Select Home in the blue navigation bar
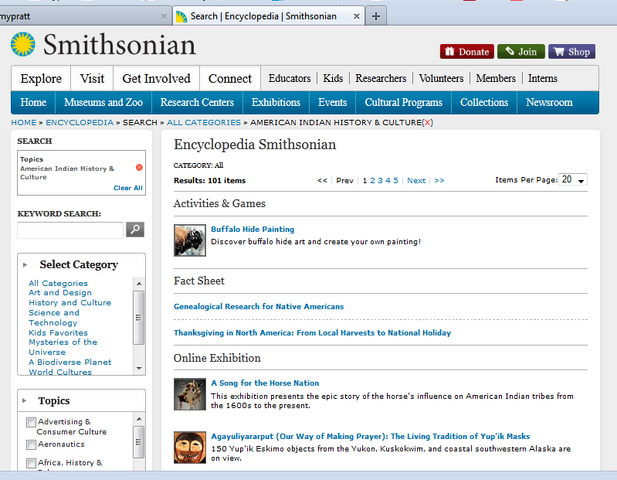The height and width of the screenshot is (480, 617). click(33, 102)
